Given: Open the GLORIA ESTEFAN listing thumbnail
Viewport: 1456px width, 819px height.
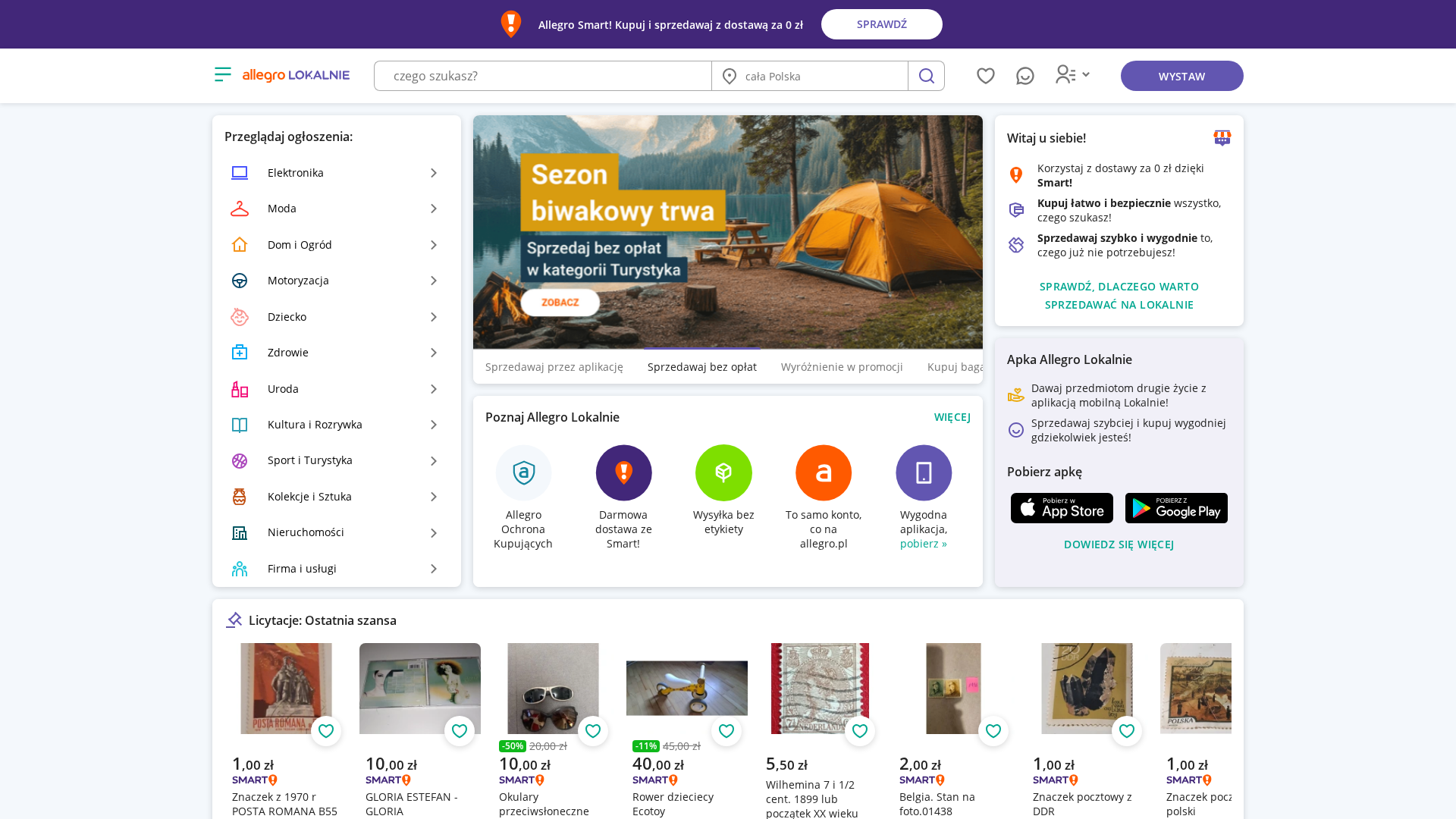Looking at the screenshot, I should 420,689.
